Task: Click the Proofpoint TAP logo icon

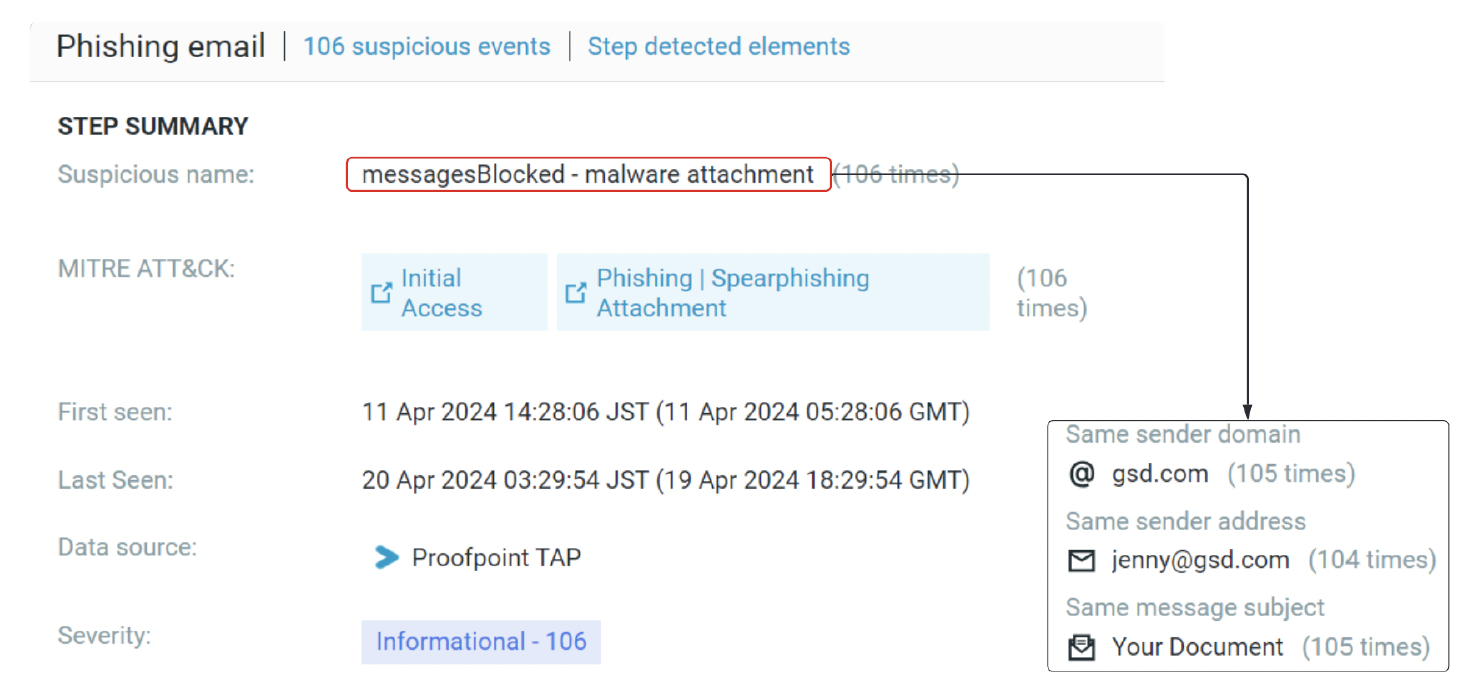Action: [386, 558]
